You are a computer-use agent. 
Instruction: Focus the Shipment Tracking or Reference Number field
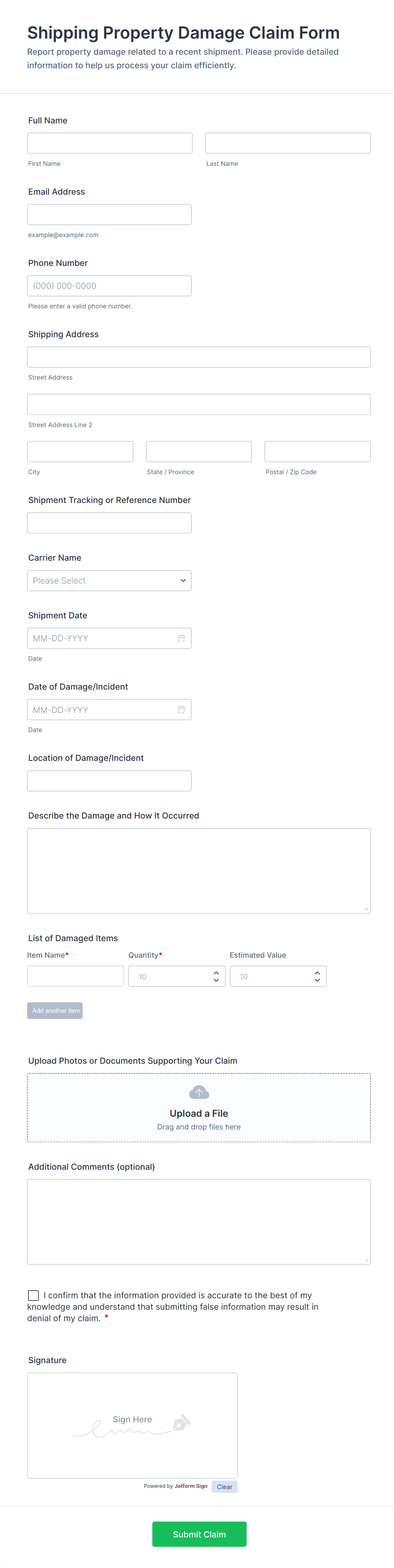(109, 523)
